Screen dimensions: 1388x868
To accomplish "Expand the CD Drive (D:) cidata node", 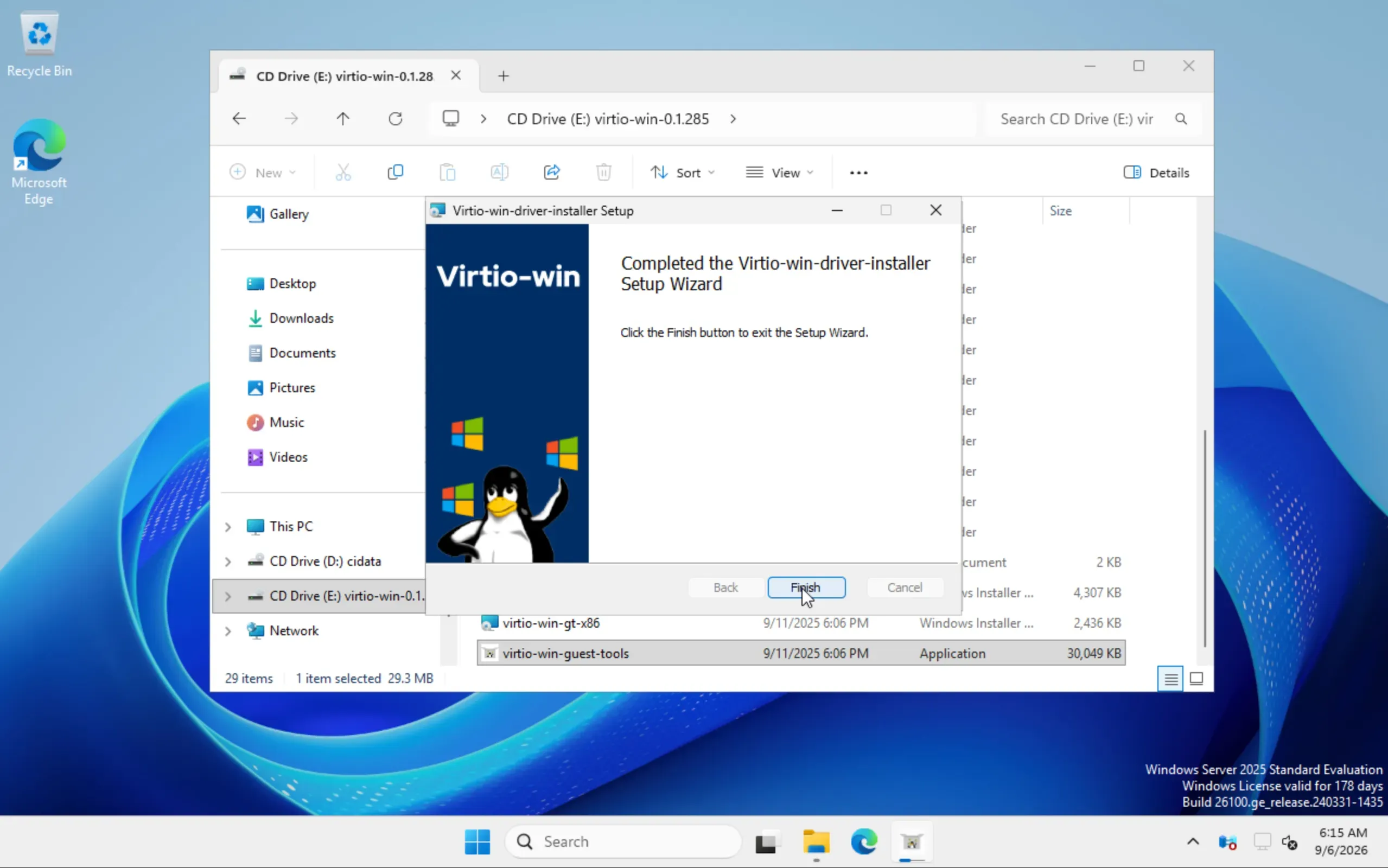I will click(x=228, y=561).
